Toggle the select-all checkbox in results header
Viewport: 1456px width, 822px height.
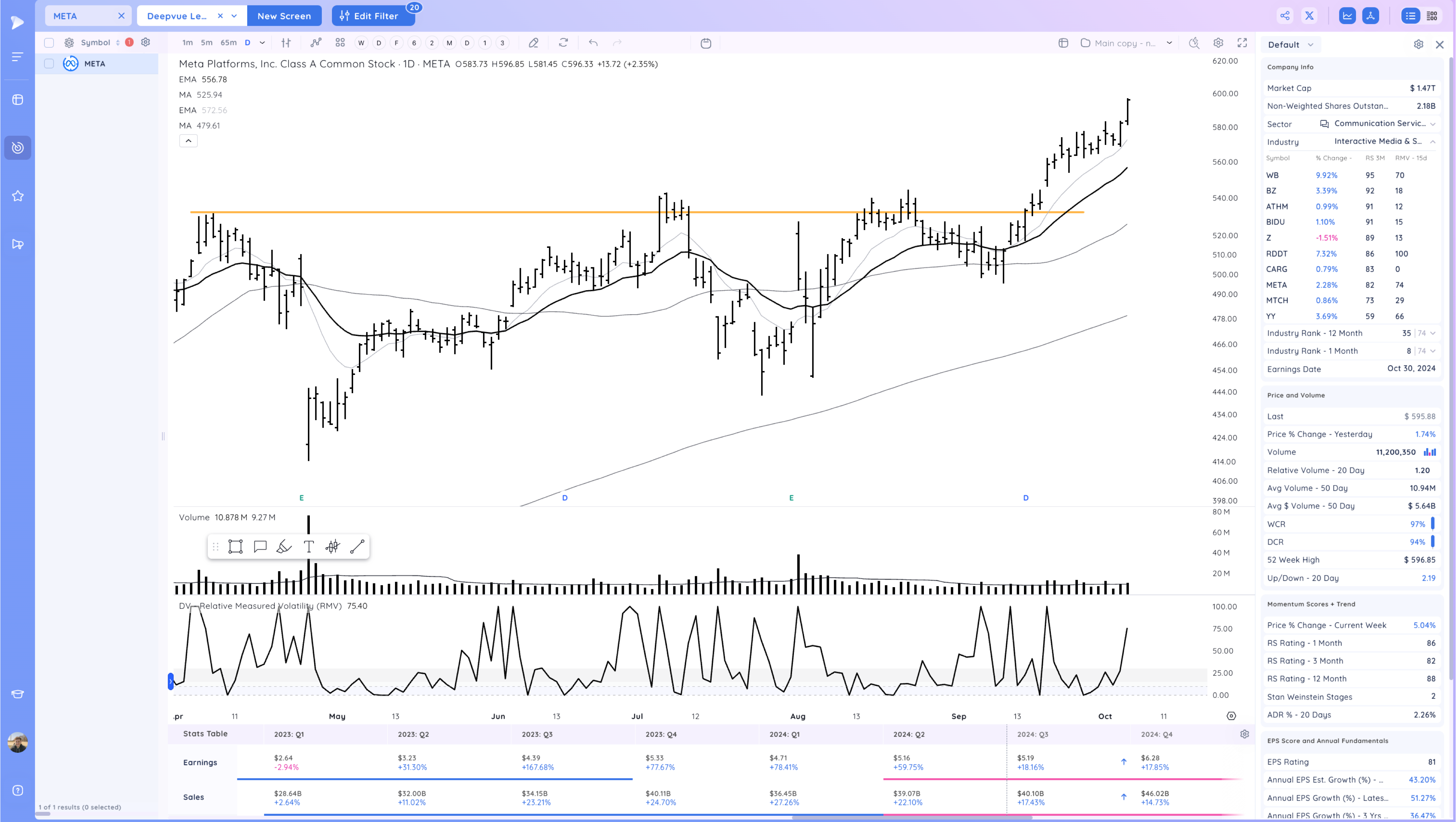coord(49,42)
